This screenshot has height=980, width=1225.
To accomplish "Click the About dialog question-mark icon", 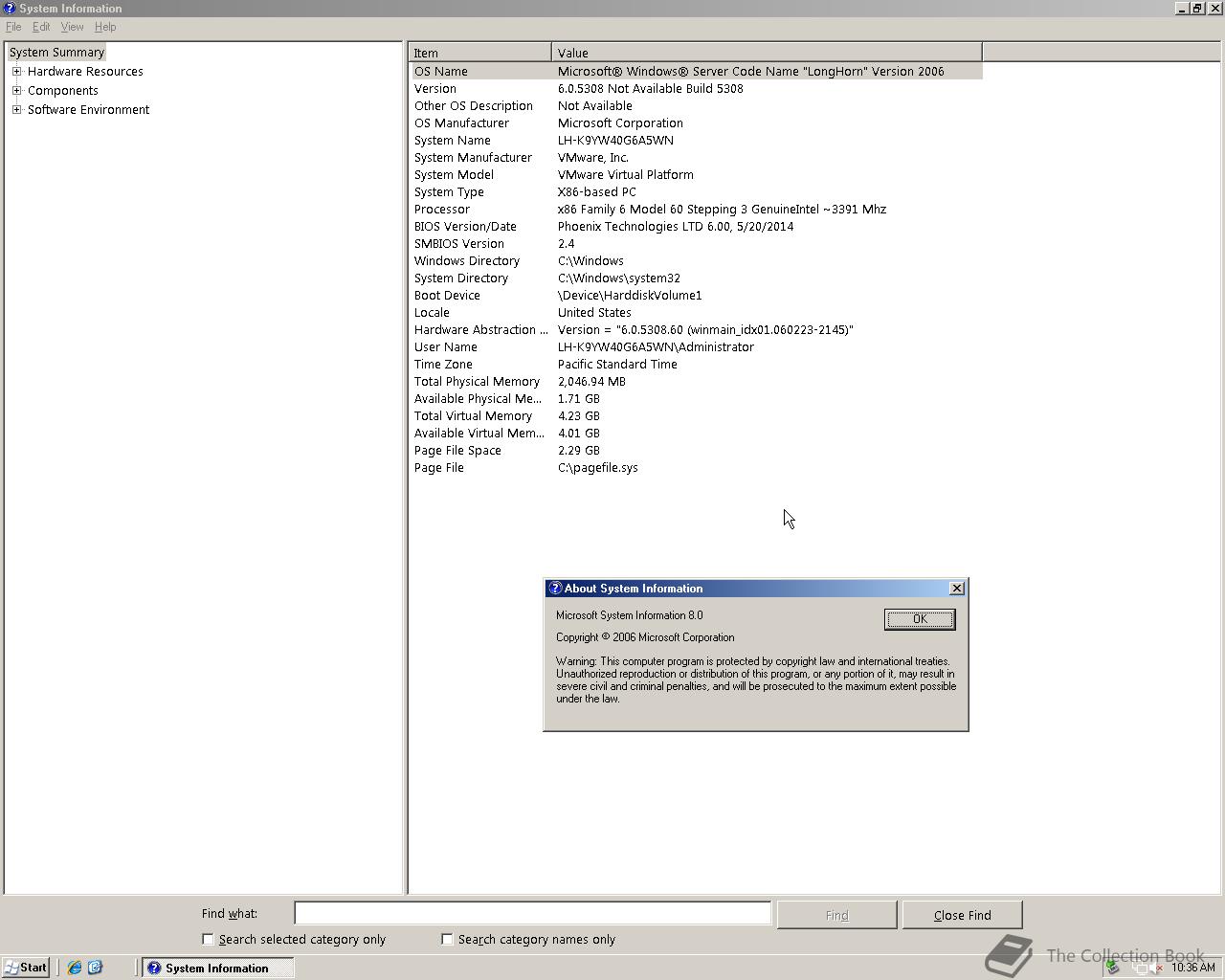I will pos(555,588).
